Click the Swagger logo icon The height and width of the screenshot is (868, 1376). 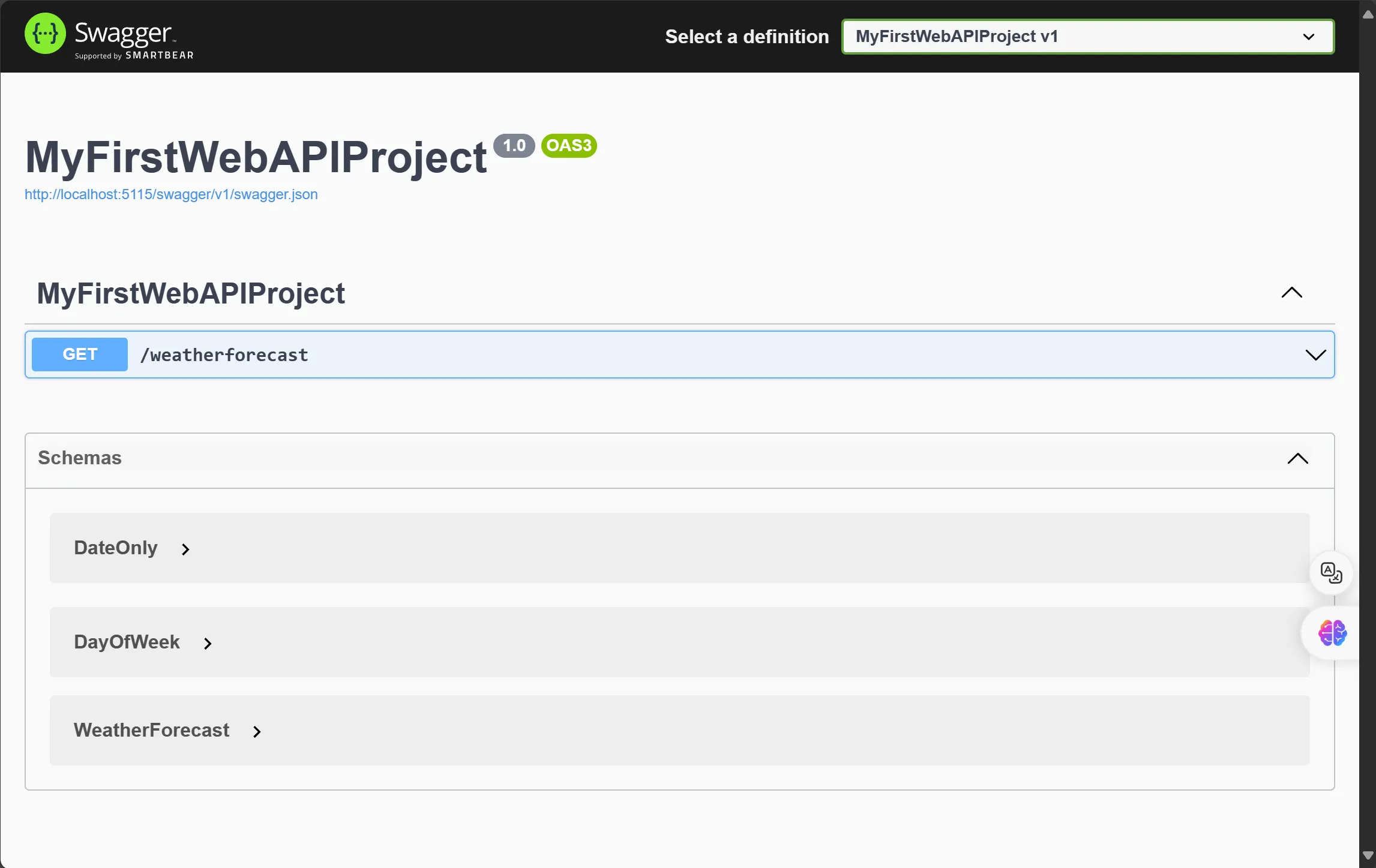pyautogui.click(x=45, y=34)
